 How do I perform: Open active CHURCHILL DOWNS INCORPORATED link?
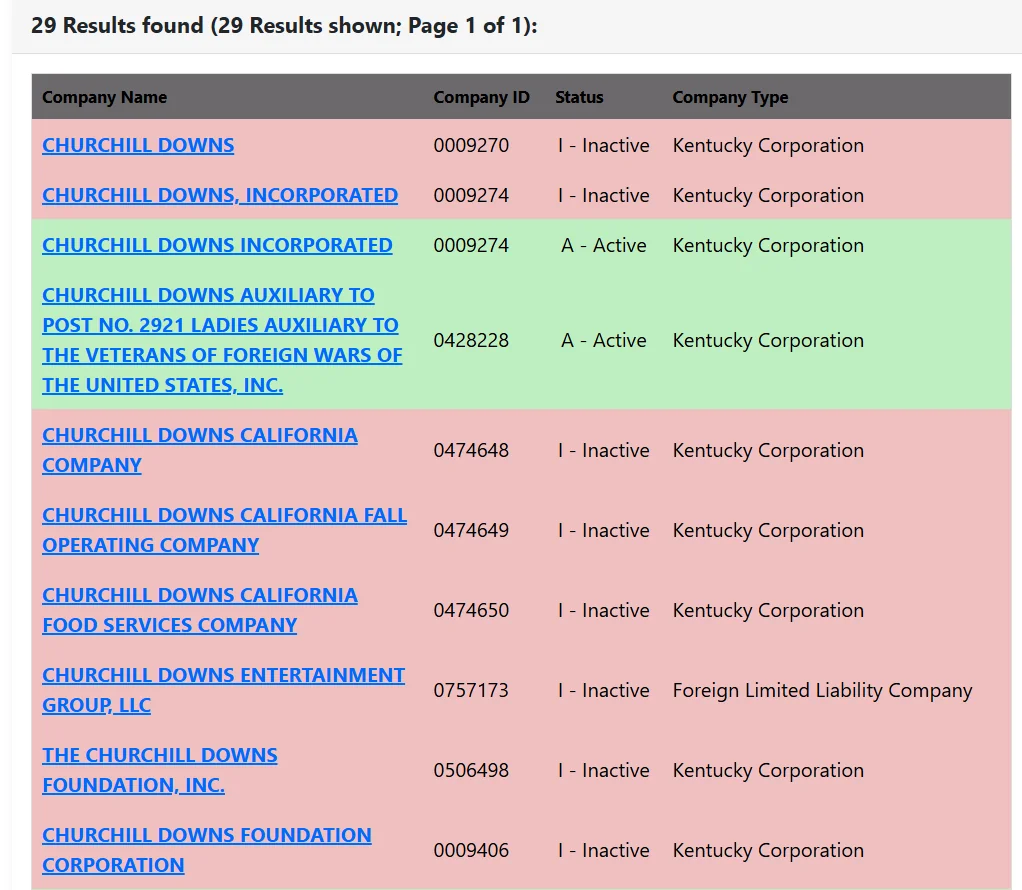(x=217, y=245)
